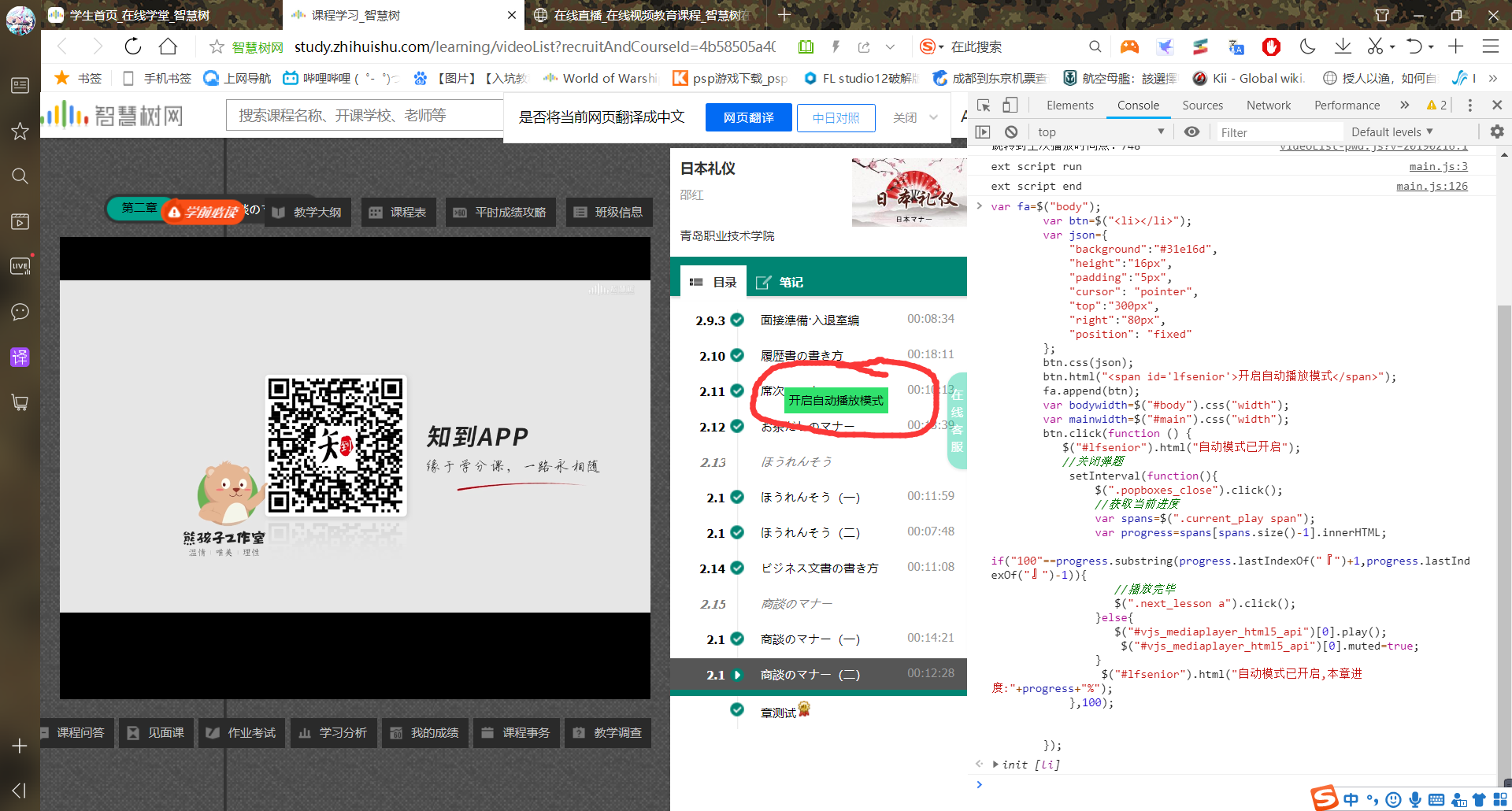This screenshot has width=1512, height=811.
Task: Open the 教学大纲 button
Action: [x=308, y=212]
